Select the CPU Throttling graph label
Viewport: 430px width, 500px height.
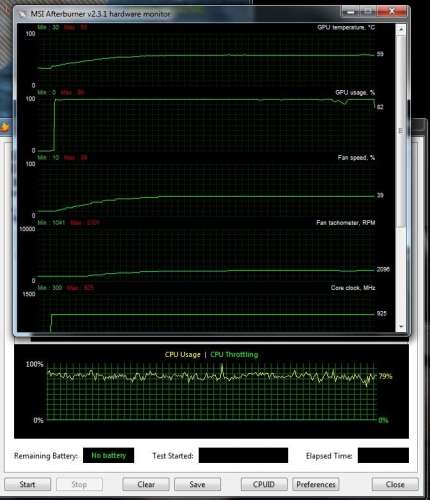[234, 355]
